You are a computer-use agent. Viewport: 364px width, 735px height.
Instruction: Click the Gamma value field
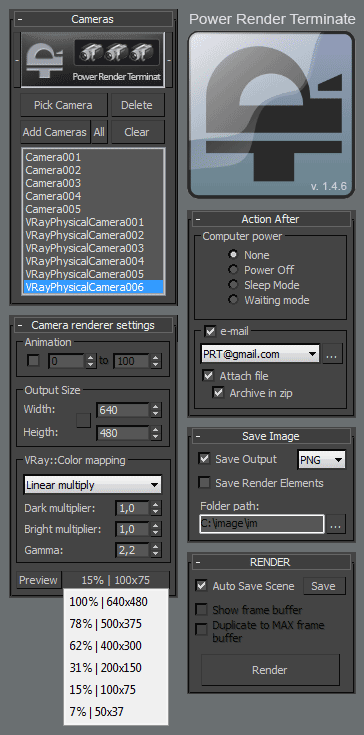click(133, 550)
